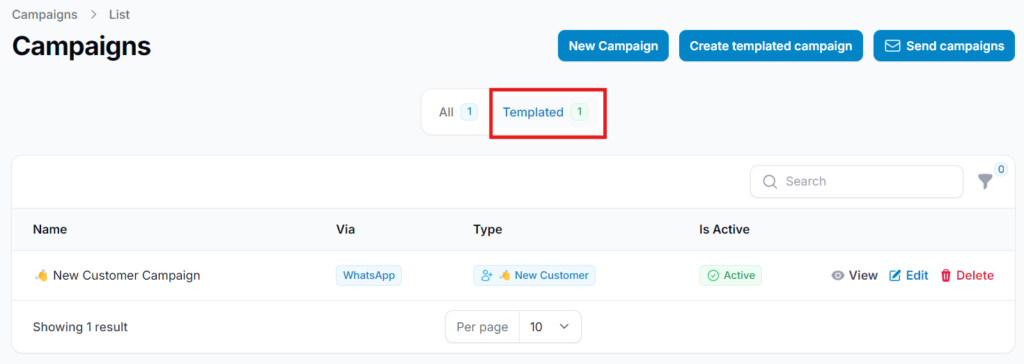Click the filter count badge showing 0
1024x364 pixels.
(x=1001, y=170)
